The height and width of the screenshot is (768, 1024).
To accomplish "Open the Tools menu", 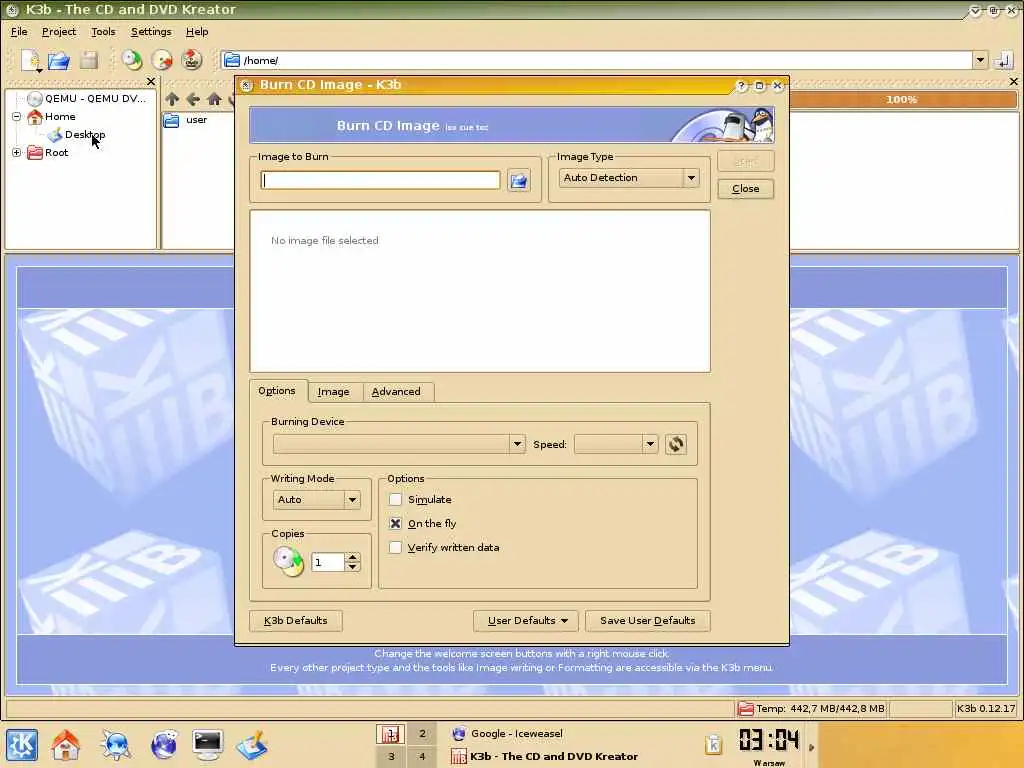I will [x=103, y=31].
